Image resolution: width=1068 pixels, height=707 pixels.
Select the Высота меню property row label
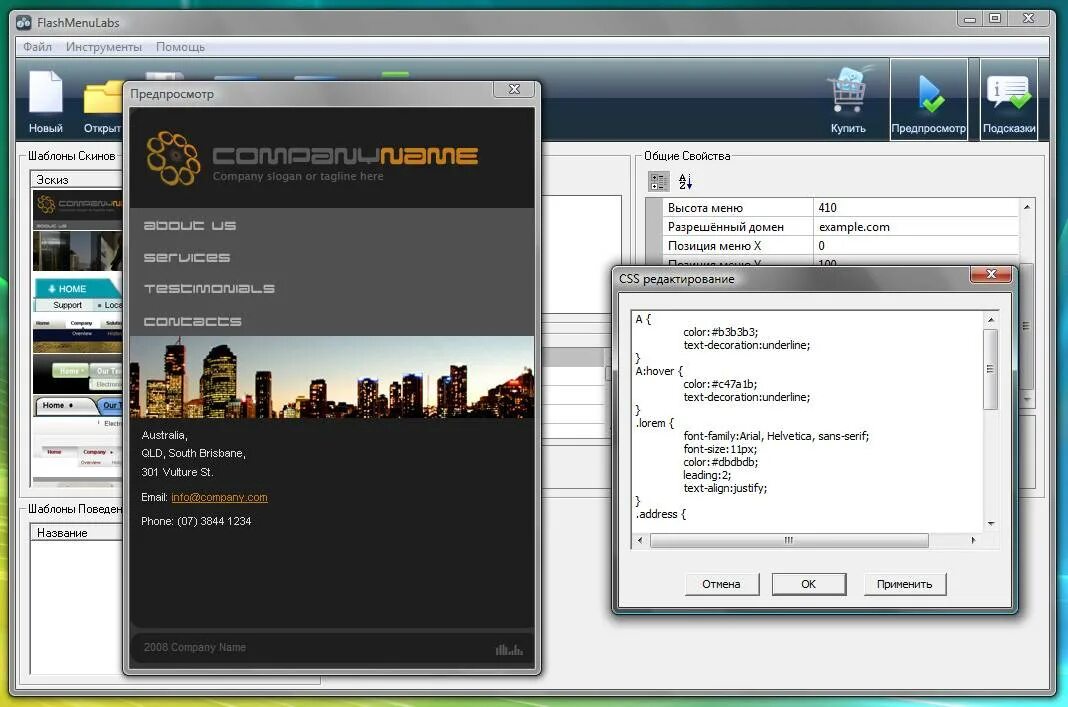pos(738,208)
